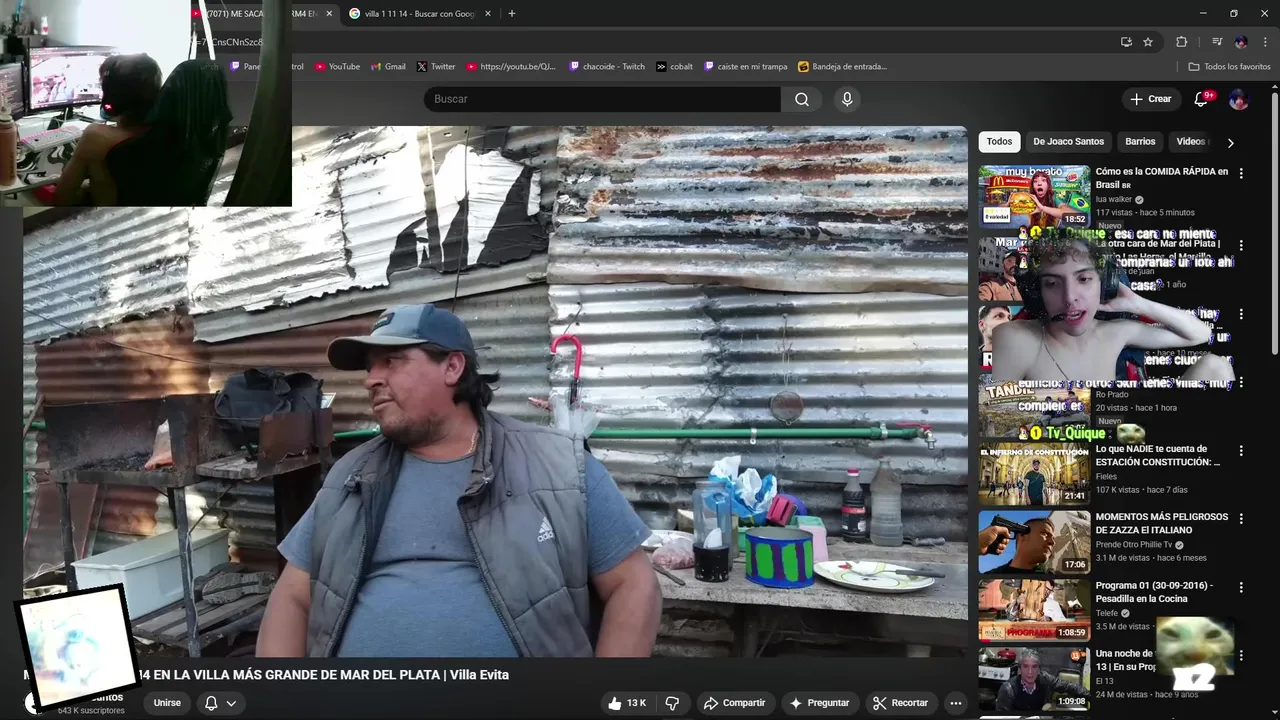Open Estación Constitución video thumbnail
The image size is (1280, 720).
[1034, 475]
